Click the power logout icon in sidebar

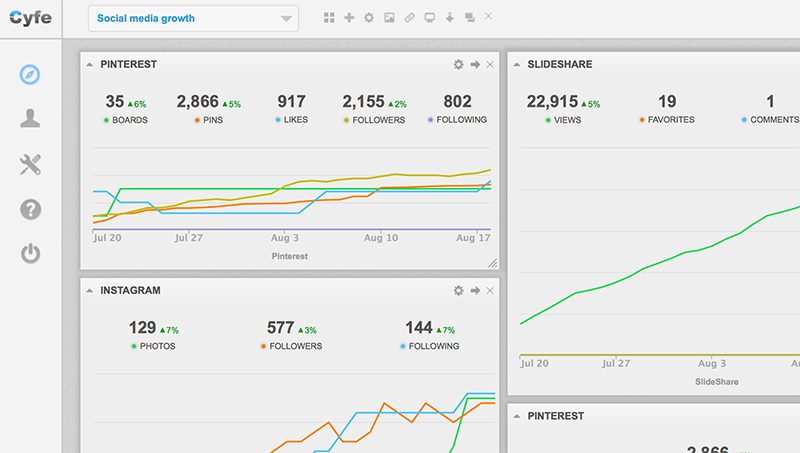(30, 254)
